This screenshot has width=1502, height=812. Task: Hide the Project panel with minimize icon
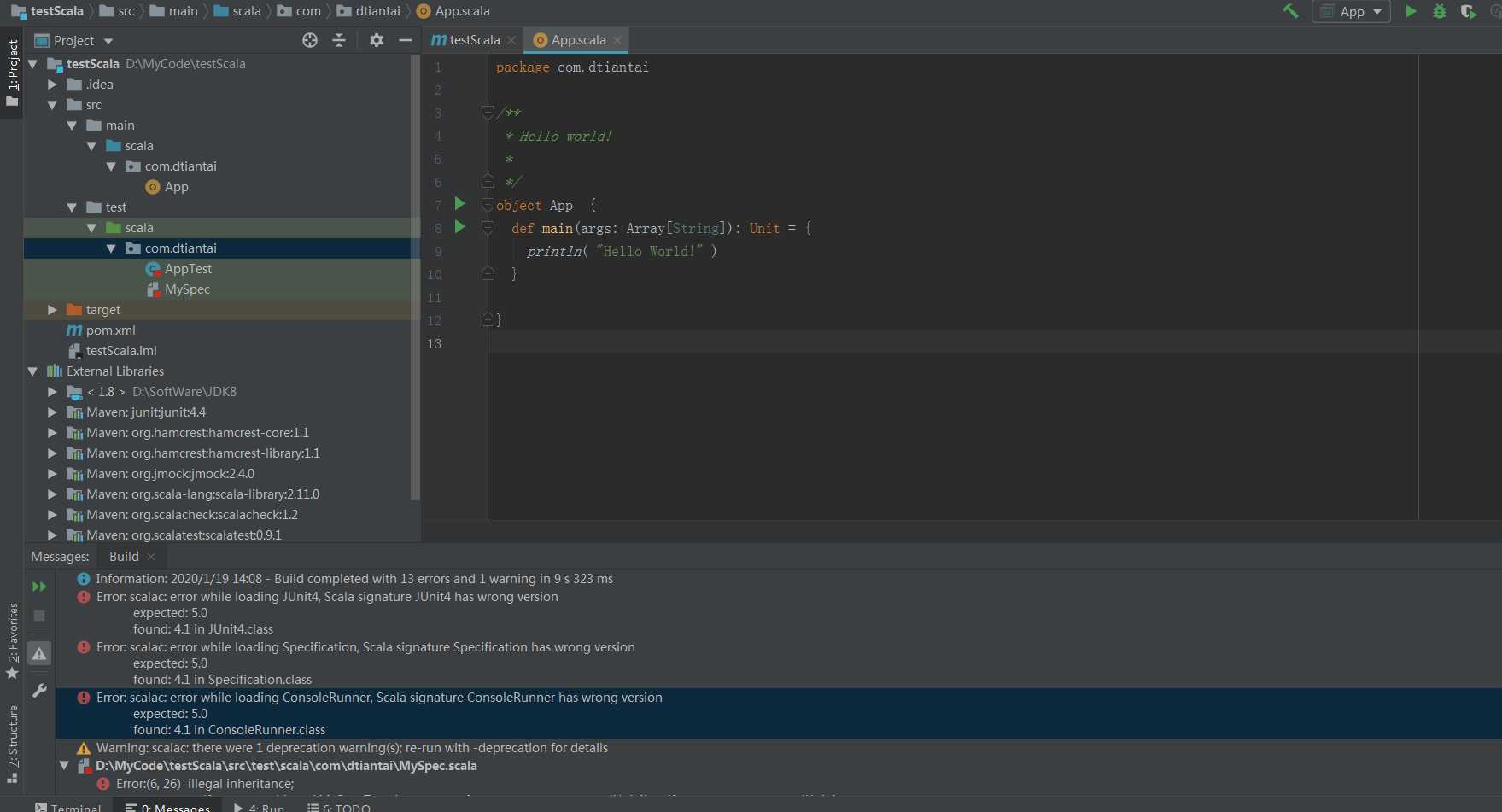click(406, 40)
